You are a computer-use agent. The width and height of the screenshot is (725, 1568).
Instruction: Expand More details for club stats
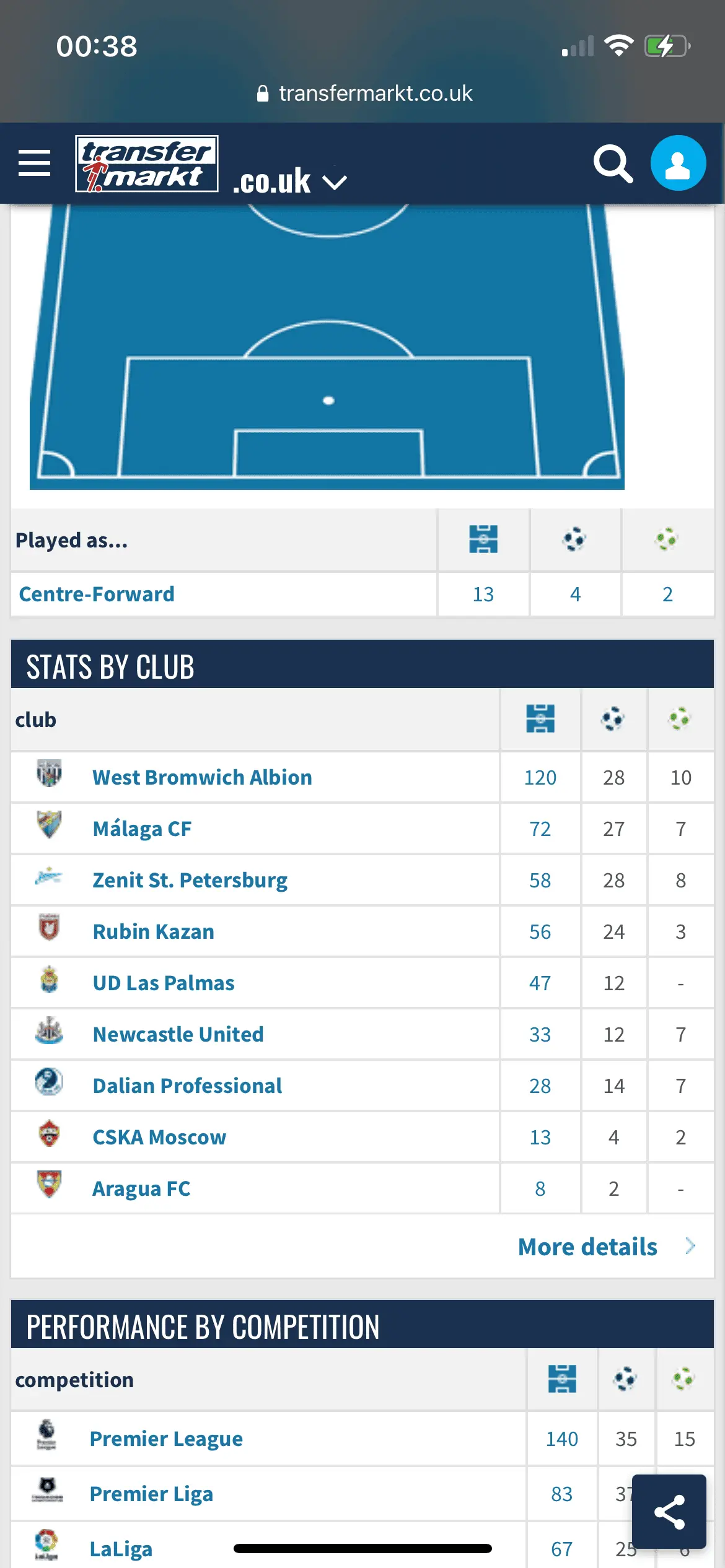587,1247
